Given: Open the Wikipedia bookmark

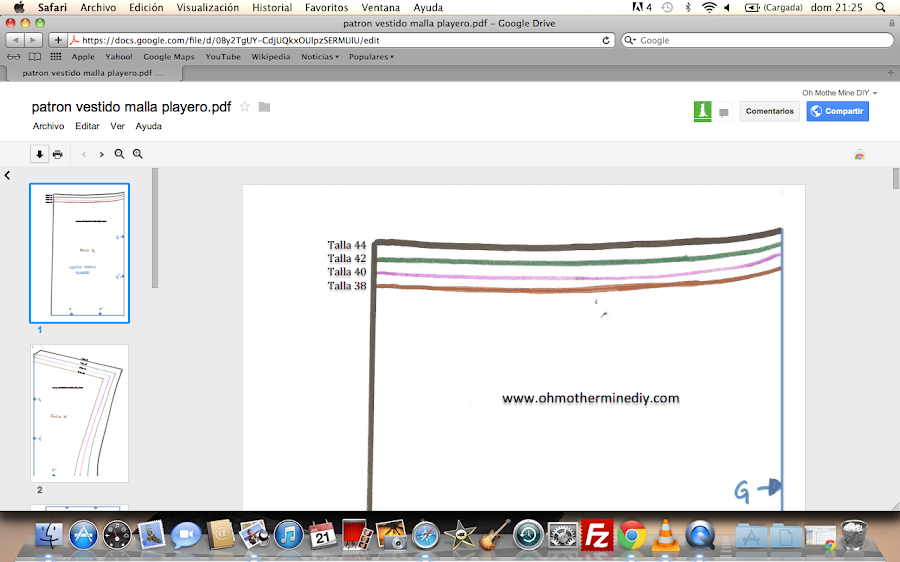Looking at the screenshot, I should click(271, 57).
